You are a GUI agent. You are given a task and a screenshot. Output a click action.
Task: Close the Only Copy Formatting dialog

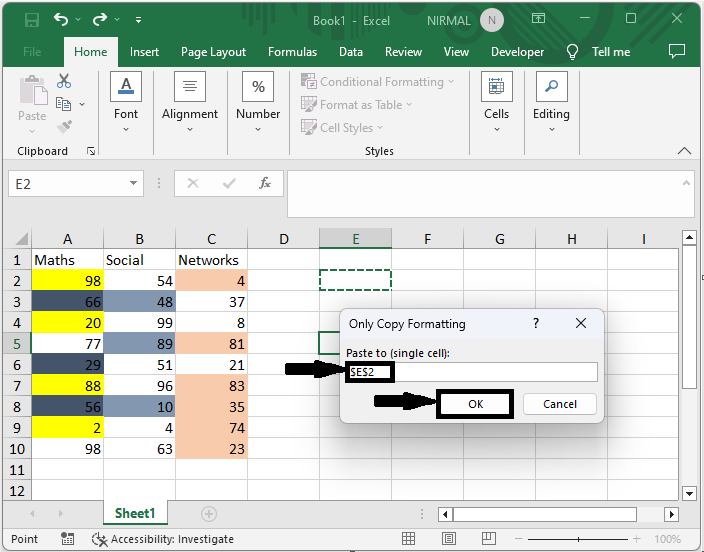tap(581, 323)
